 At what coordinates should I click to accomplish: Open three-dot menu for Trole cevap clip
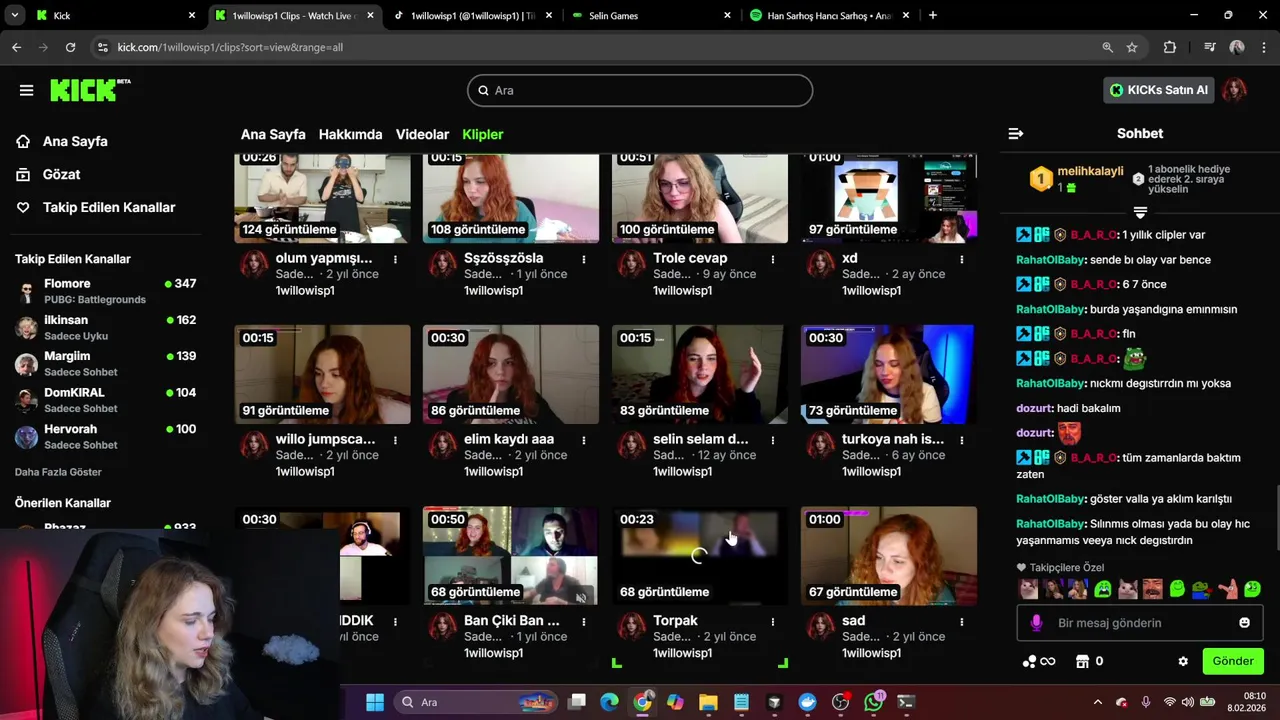point(772,259)
